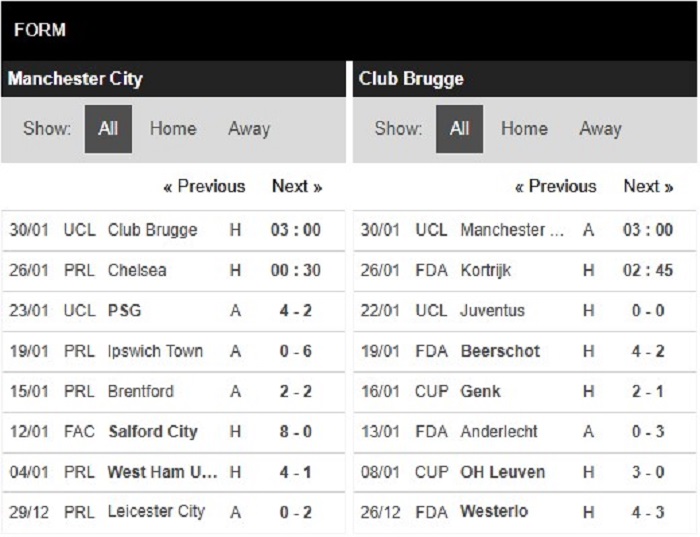Open the Manchester City vs PSG match row
This screenshot has height=537, width=700.
point(173,311)
